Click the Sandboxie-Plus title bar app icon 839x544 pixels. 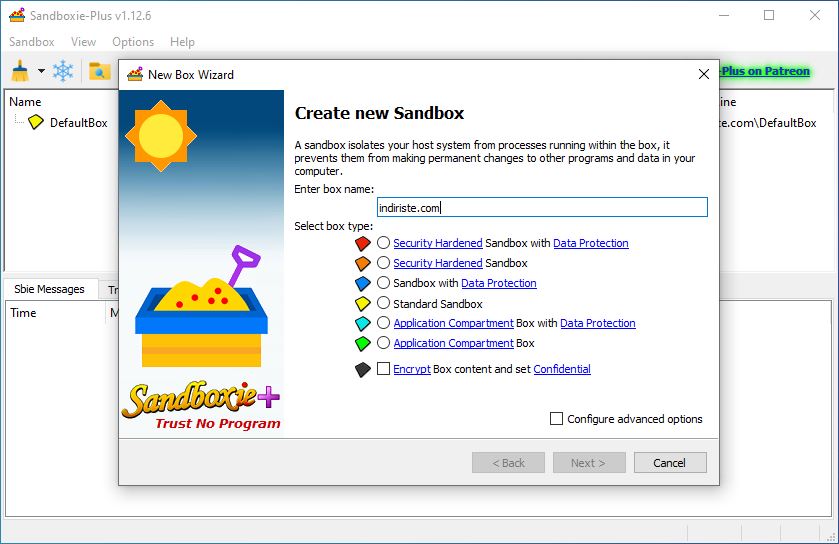point(17,16)
